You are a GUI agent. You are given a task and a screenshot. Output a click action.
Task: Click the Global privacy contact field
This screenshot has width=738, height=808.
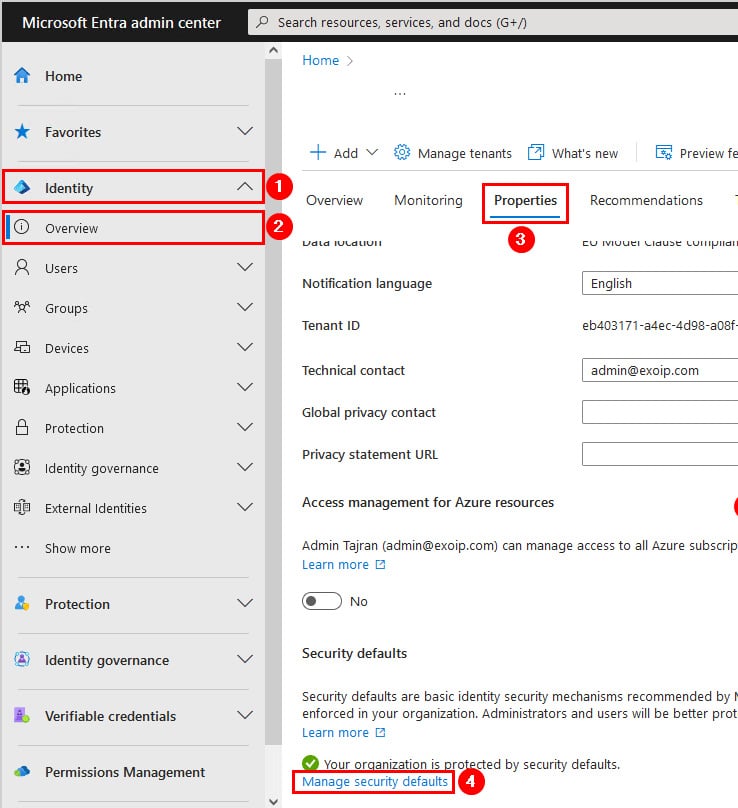click(x=660, y=412)
